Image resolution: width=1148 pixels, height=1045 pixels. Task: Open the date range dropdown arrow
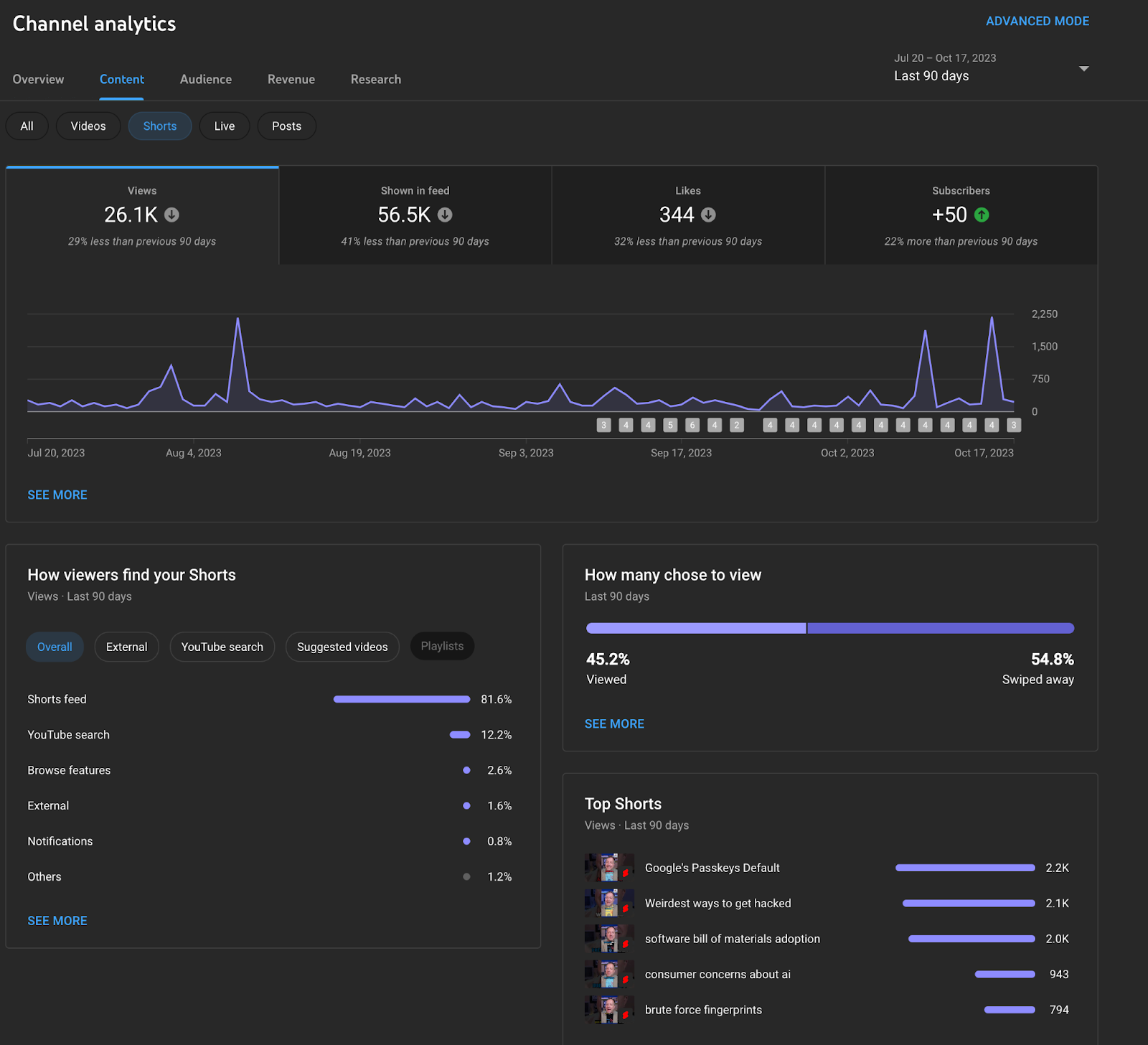click(1084, 69)
